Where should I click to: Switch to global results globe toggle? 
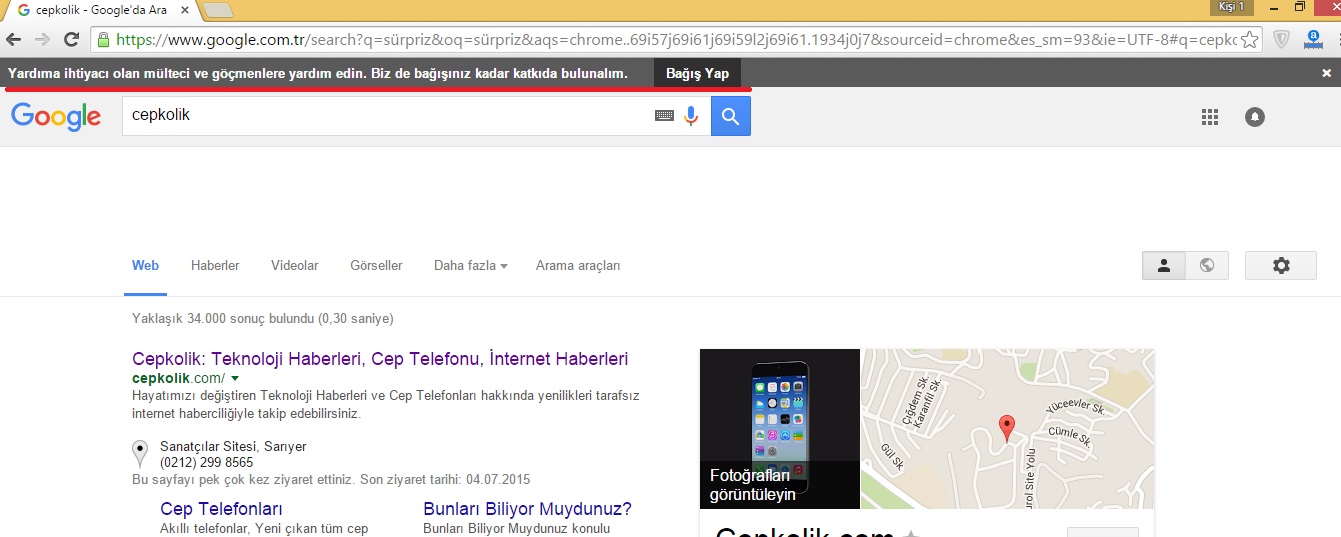[1207, 265]
